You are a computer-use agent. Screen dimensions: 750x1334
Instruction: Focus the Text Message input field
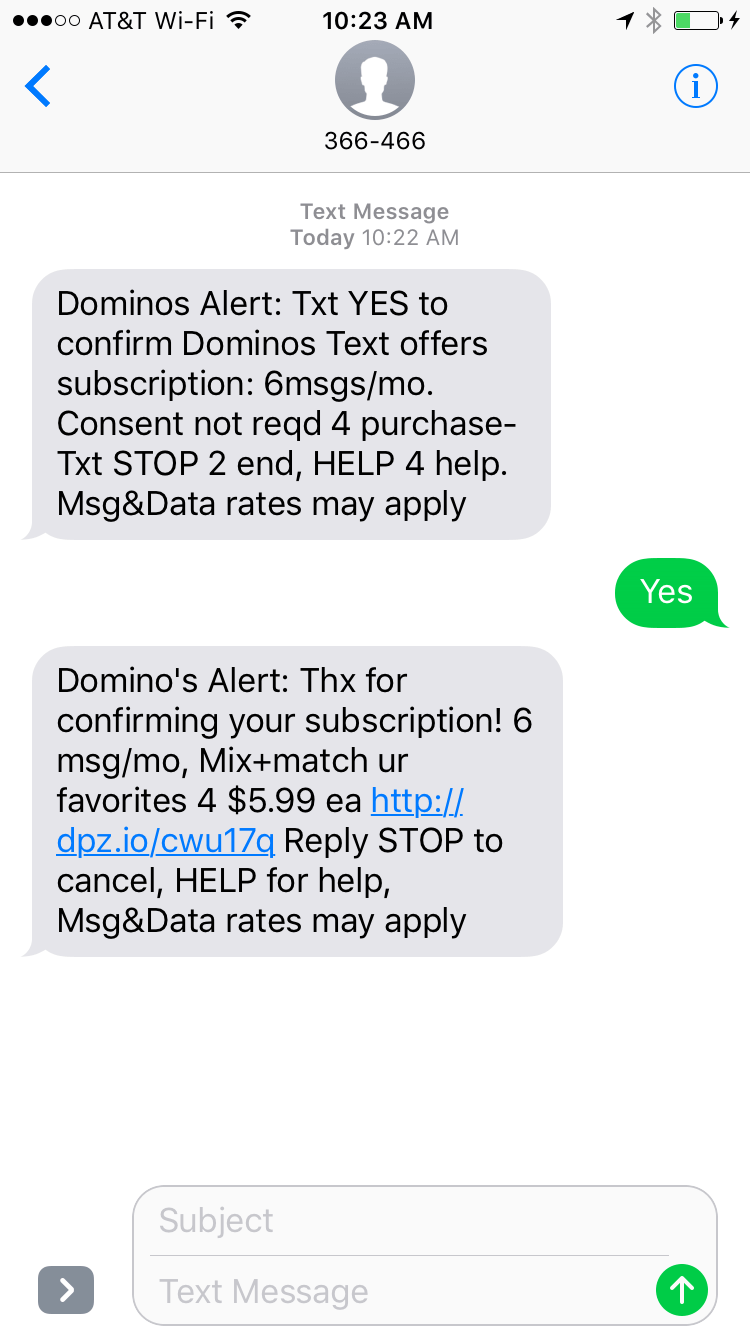(400, 1291)
